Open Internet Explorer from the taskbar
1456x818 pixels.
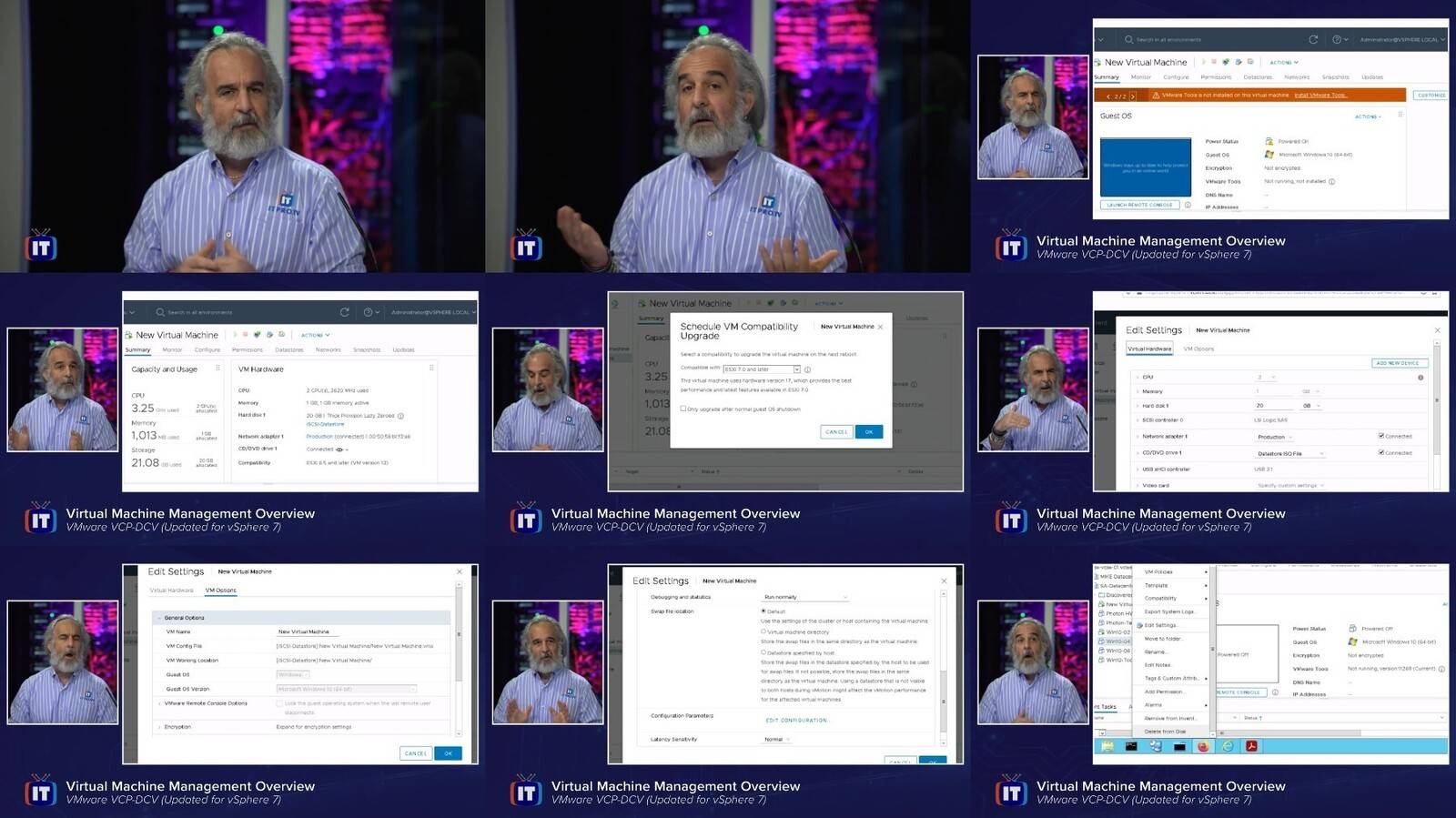1228,746
